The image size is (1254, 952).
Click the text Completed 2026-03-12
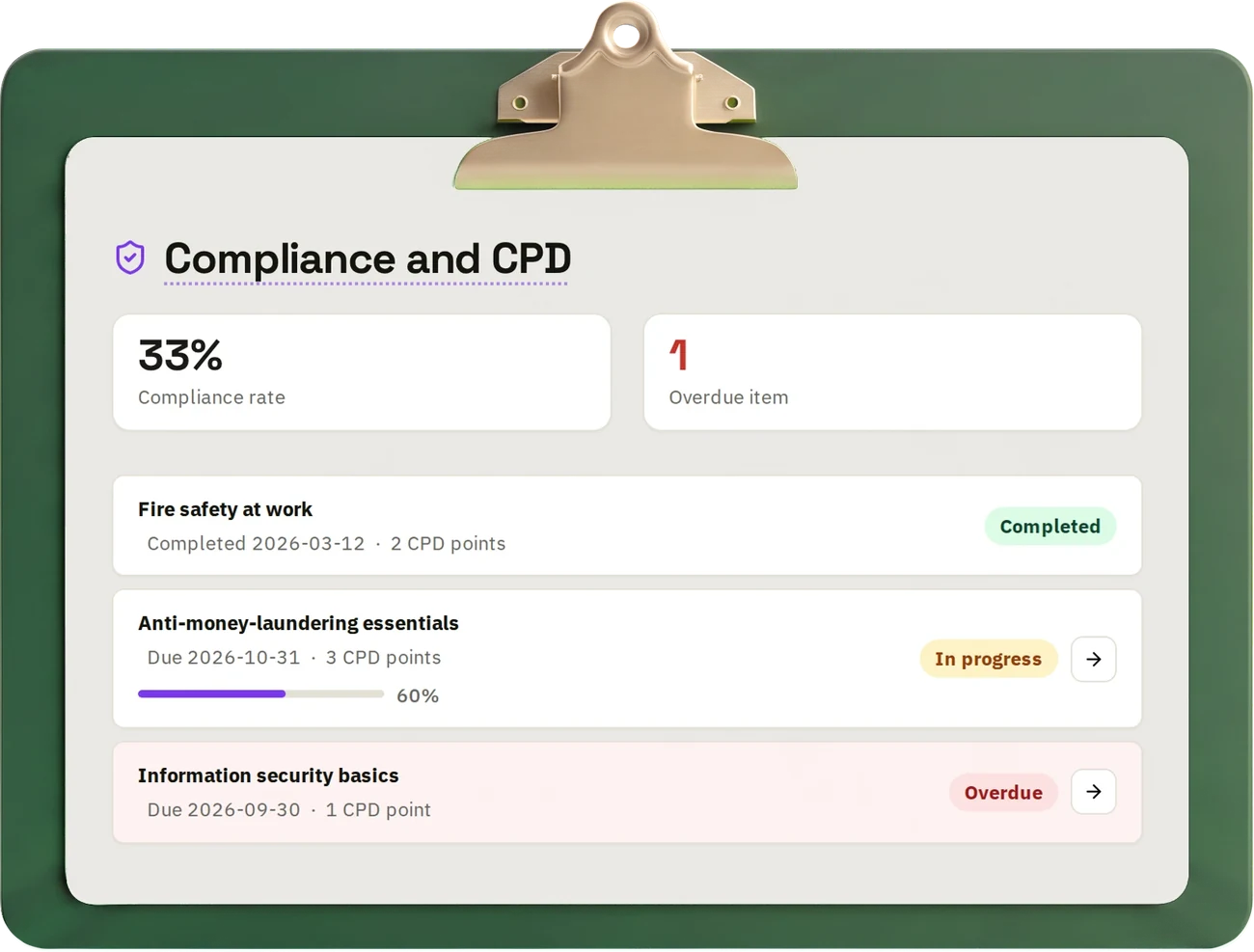pos(256,544)
